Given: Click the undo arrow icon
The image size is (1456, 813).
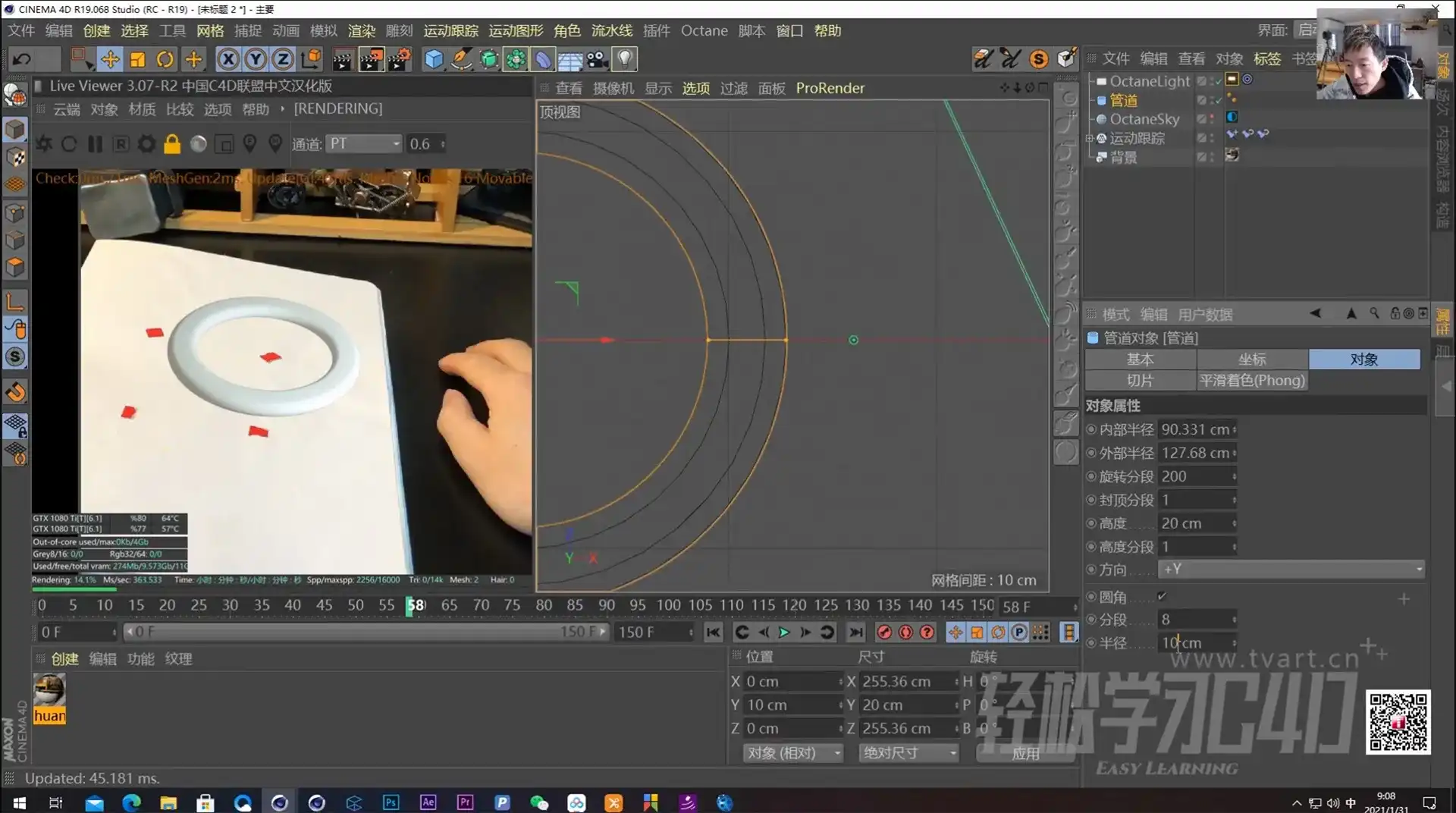Looking at the screenshot, I should [x=21, y=59].
